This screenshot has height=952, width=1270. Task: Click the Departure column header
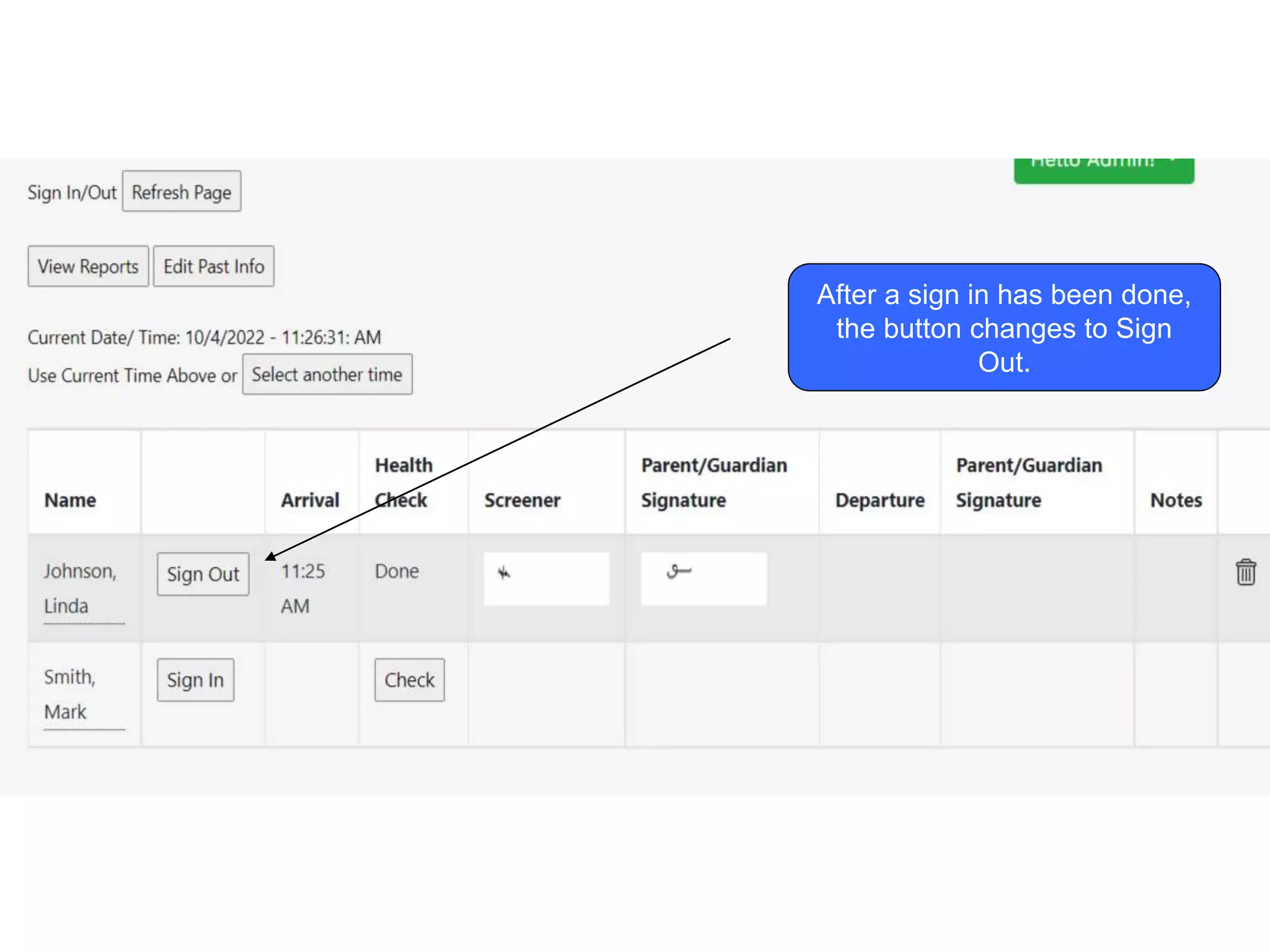879,500
